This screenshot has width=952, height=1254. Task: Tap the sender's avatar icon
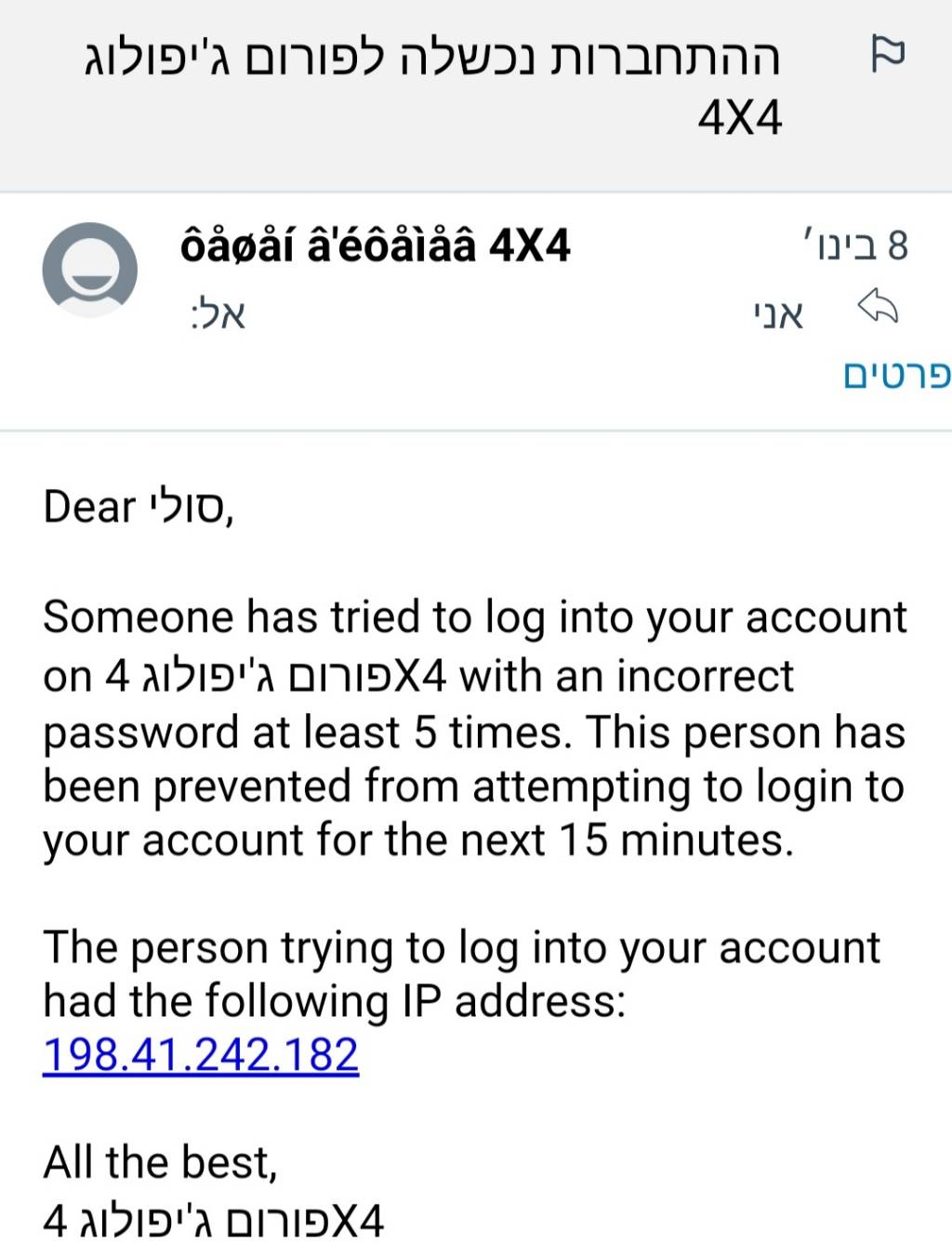[90, 270]
